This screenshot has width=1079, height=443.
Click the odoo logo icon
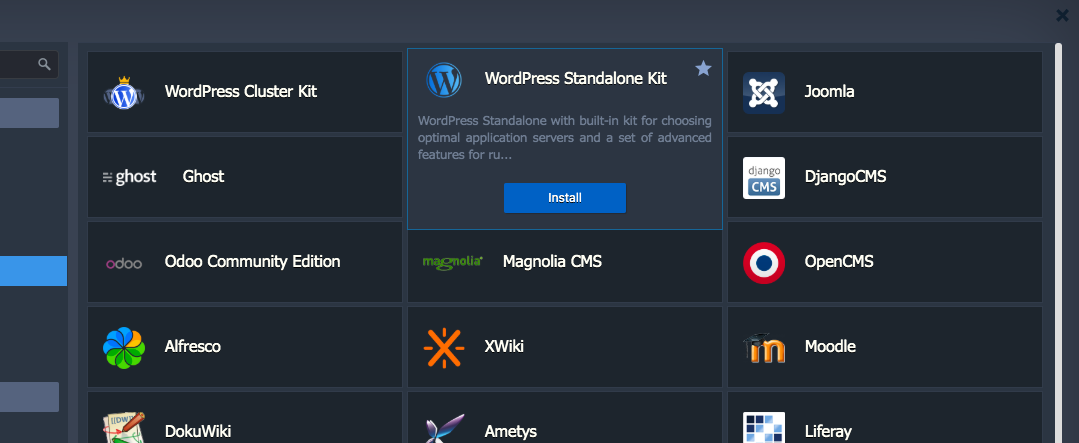click(x=124, y=263)
